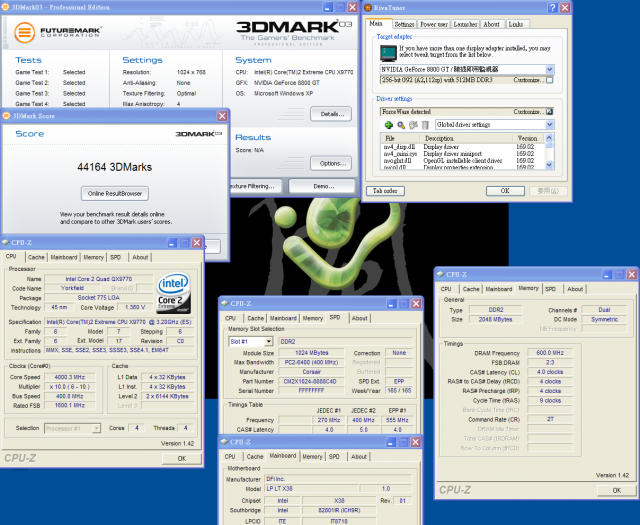Click the '44164 3DMarks' score text
640x525 pixels.
(115, 167)
